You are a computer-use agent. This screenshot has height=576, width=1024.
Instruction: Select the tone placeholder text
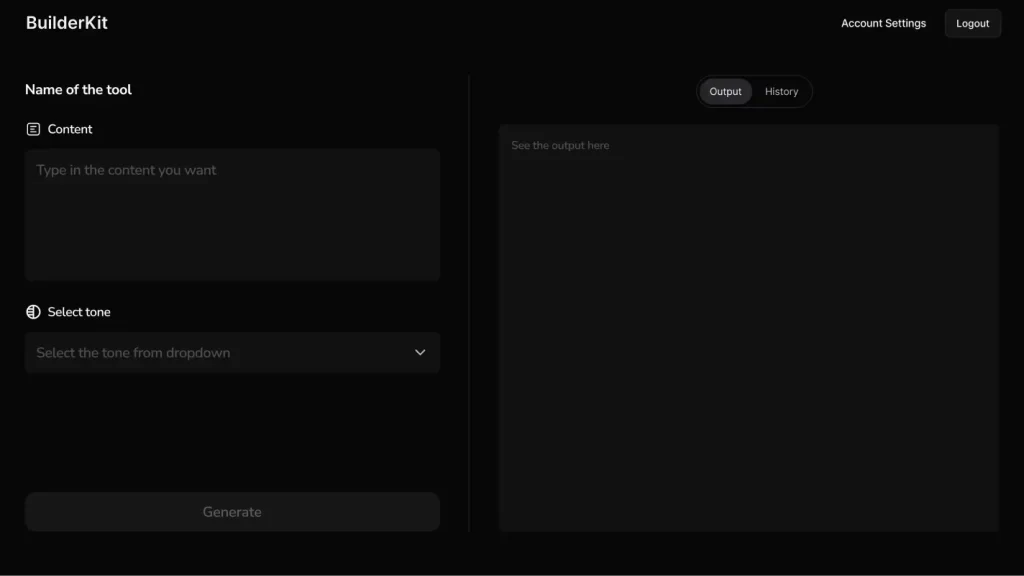[132, 352]
